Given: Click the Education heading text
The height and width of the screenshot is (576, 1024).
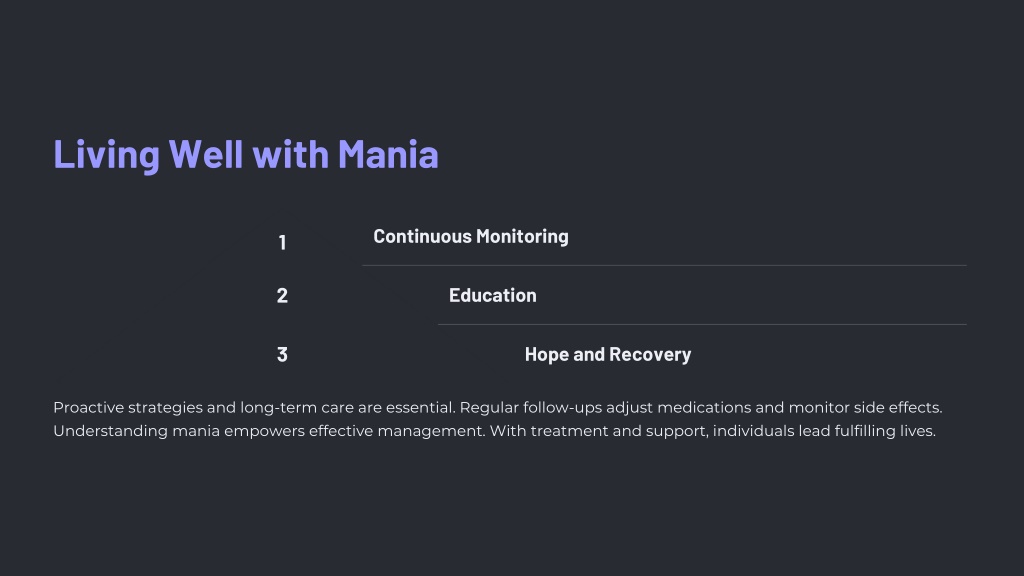Looking at the screenshot, I should pos(492,295).
